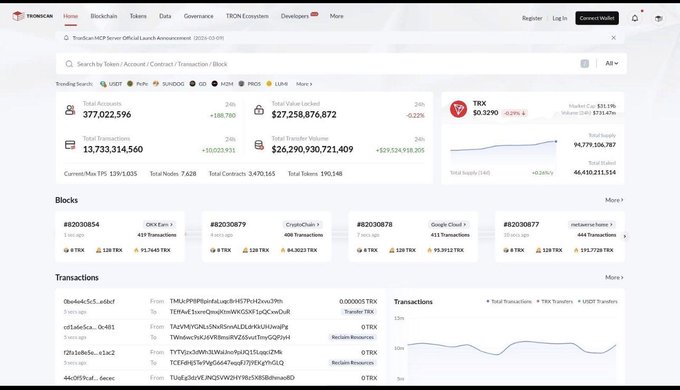Screen dimensions: 680x390
Task: Click the TRX price down-arrow badge
Action: pyautogui.click(x=514, y=113)
